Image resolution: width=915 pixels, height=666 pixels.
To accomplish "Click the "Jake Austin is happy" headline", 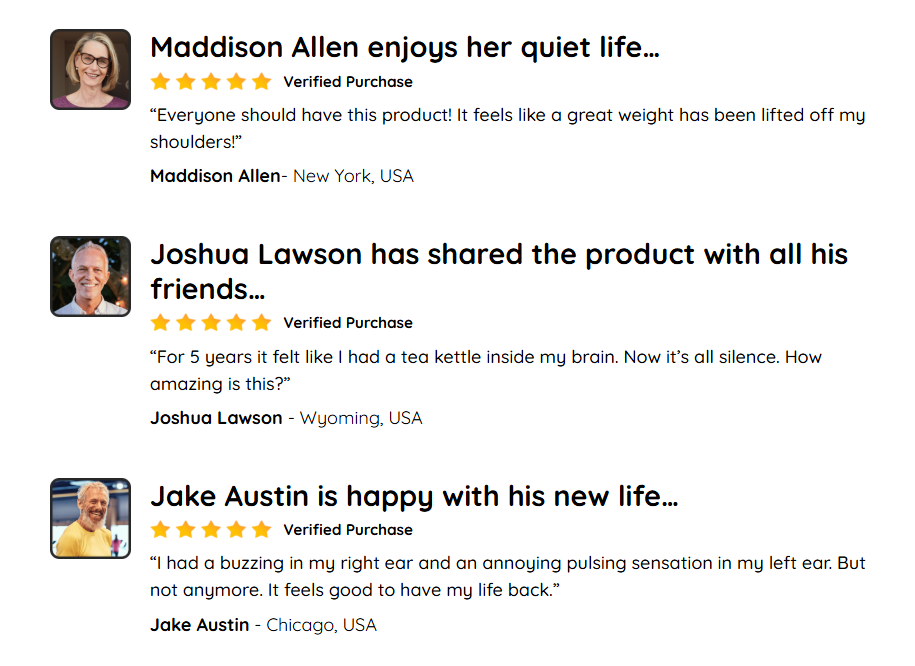I will coord(414,496).
